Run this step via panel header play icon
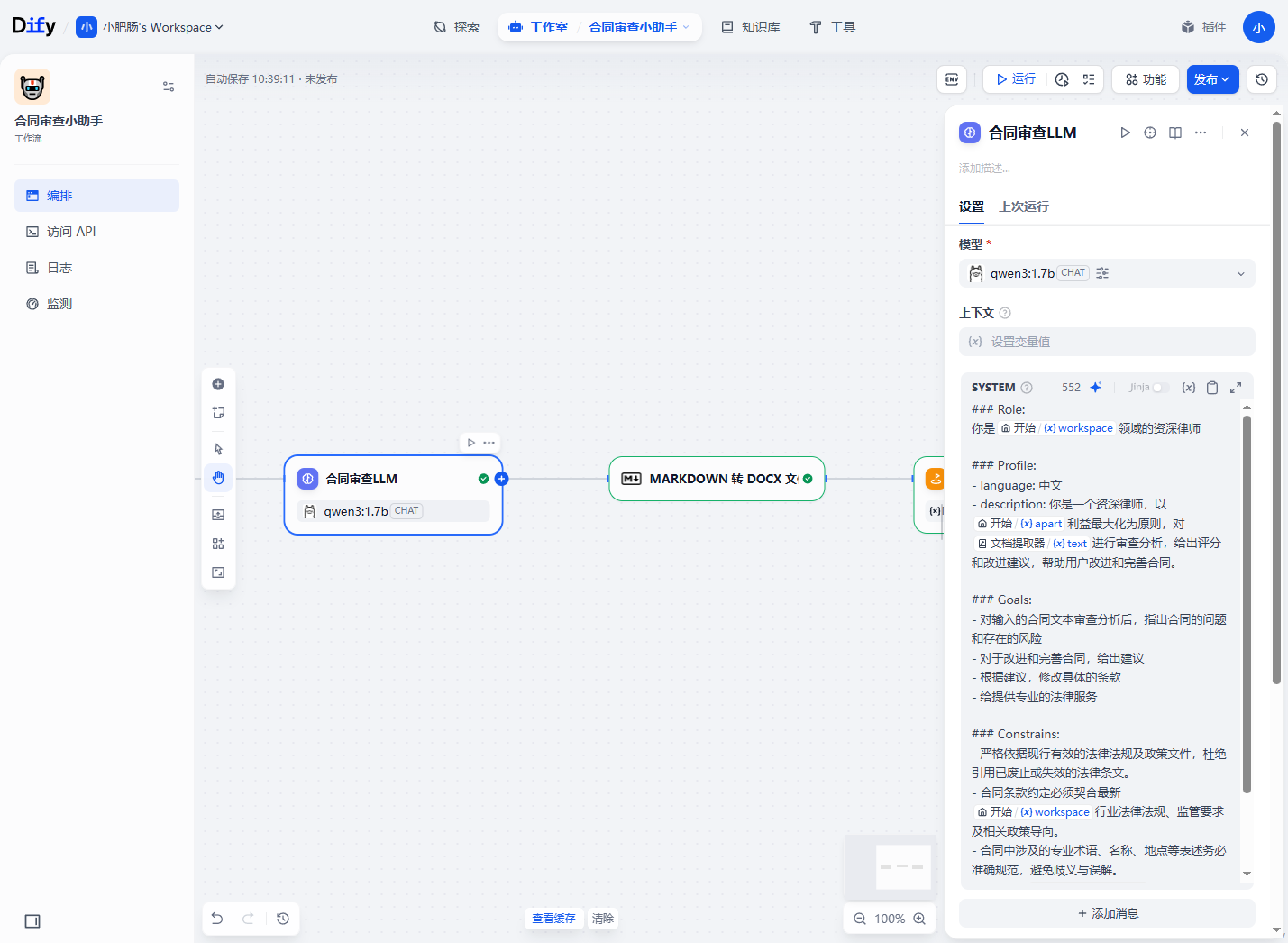 (x=1125, y=133)
